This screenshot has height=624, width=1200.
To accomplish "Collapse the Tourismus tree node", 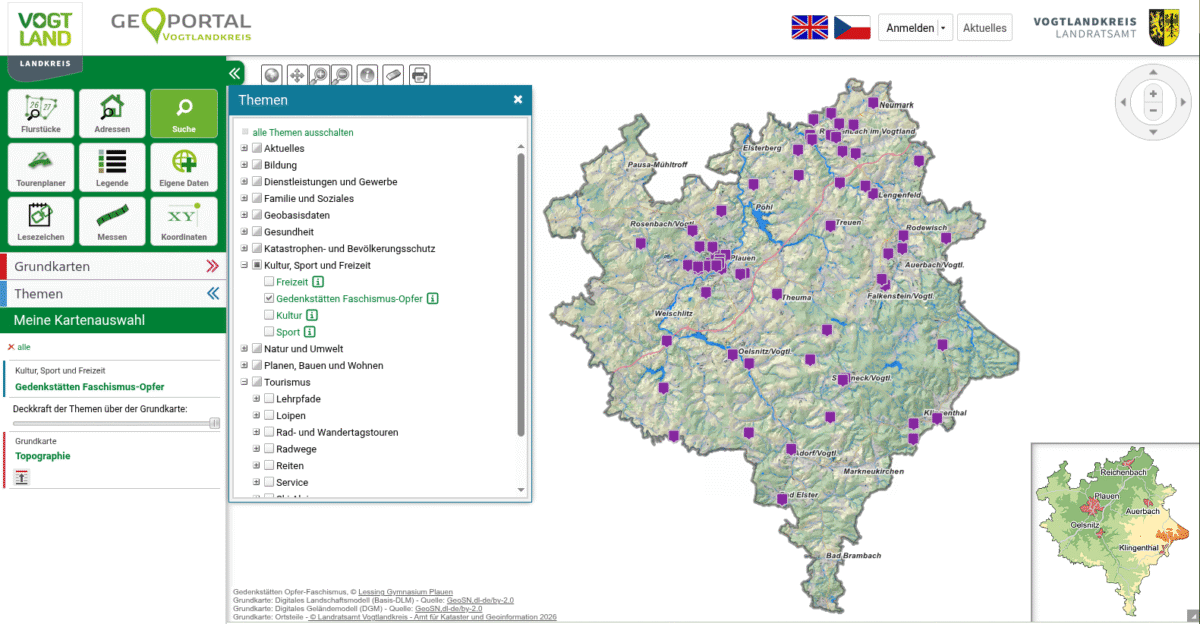I will [x=244, y=382].
